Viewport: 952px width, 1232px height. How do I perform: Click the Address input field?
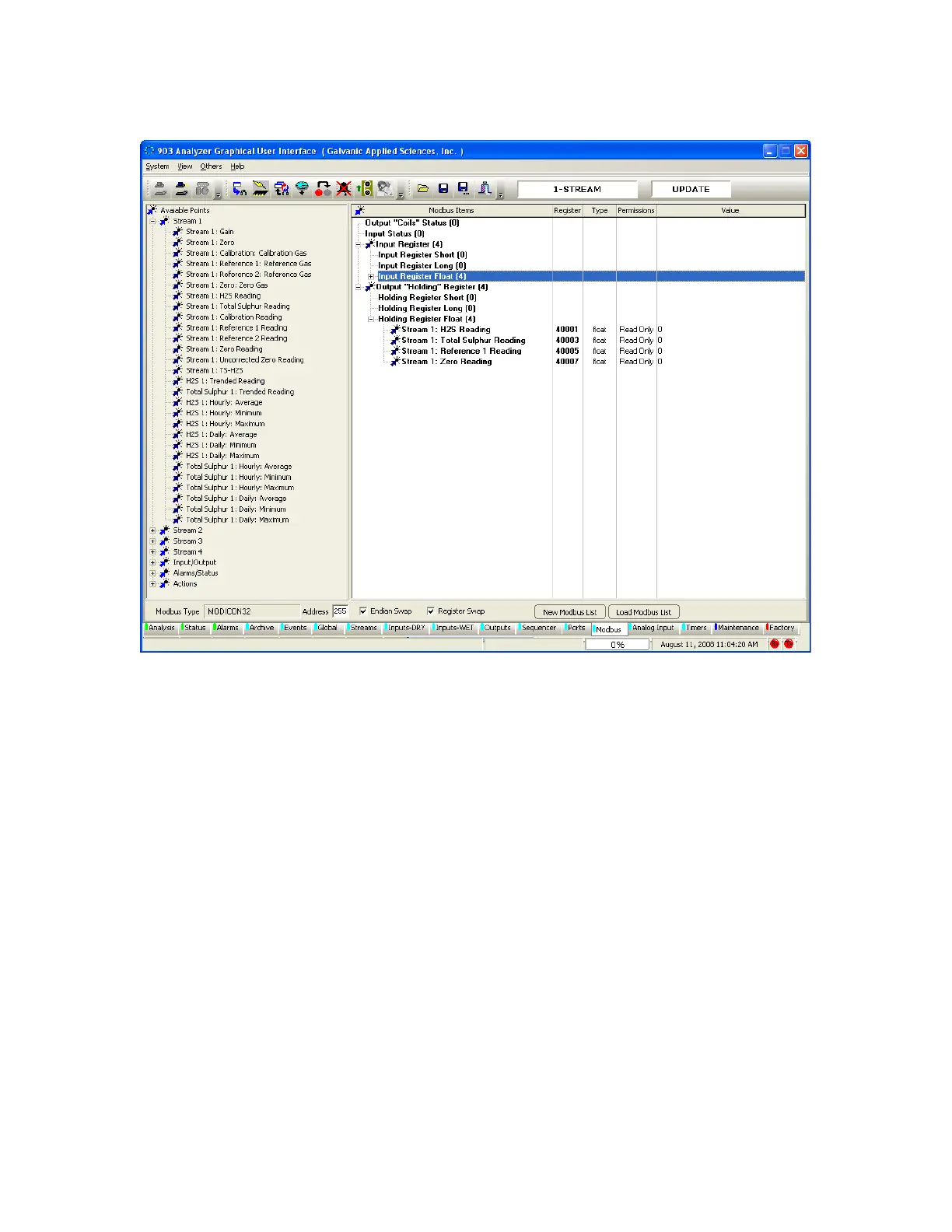click(340, 611)
